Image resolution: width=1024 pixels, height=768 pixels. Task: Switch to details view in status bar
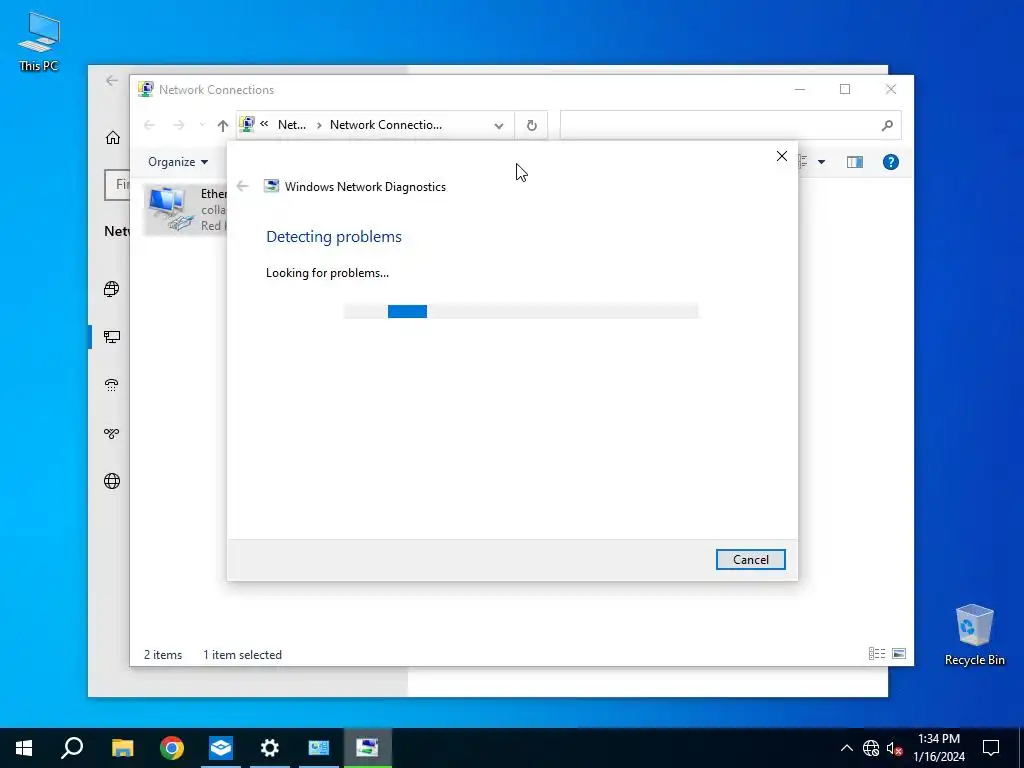876,654
